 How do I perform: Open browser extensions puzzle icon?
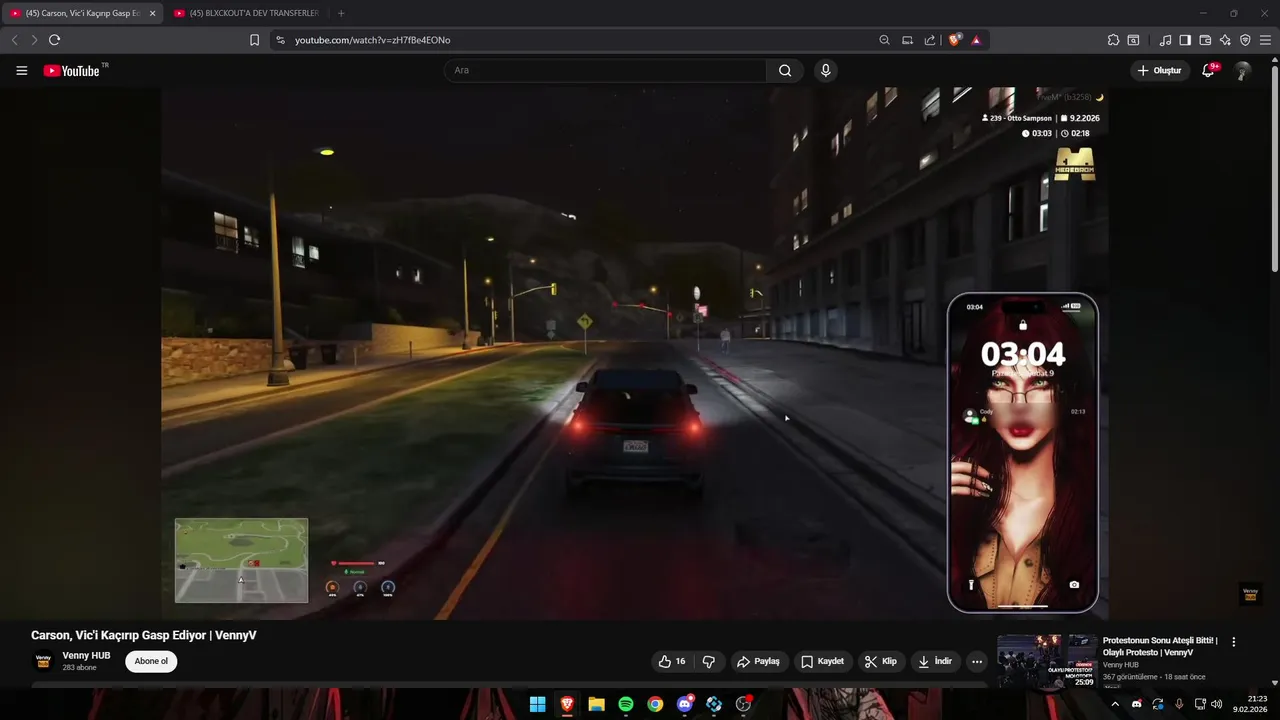click(1113, 40)
